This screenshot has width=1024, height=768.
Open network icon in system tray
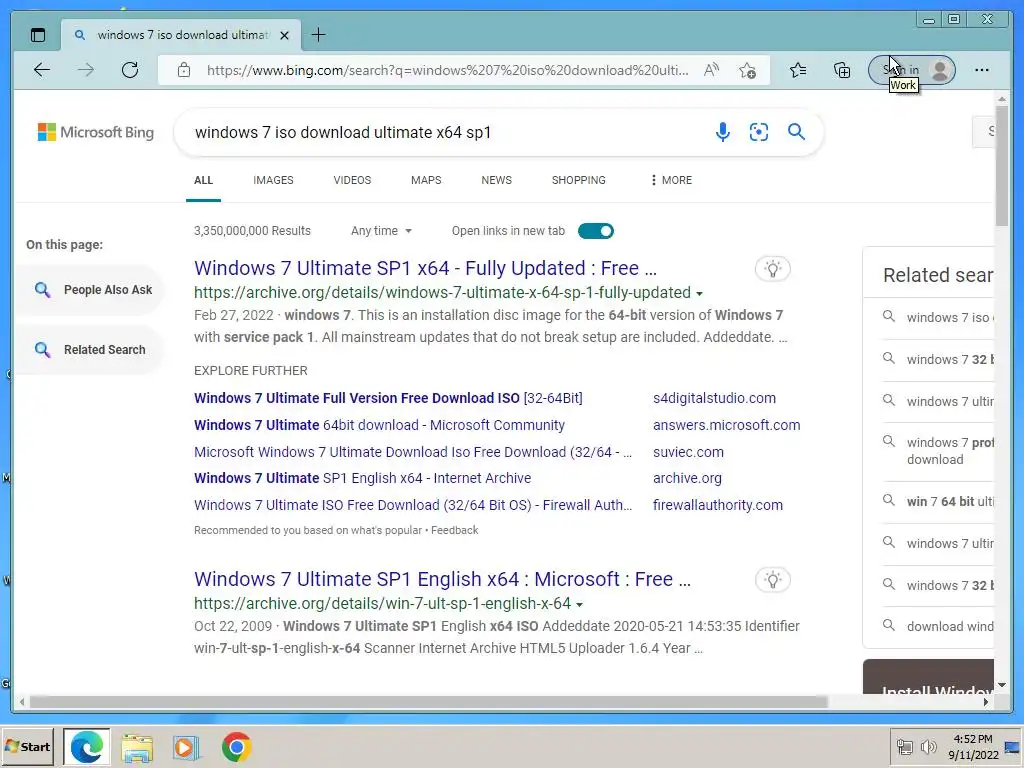tap(904, 746)
